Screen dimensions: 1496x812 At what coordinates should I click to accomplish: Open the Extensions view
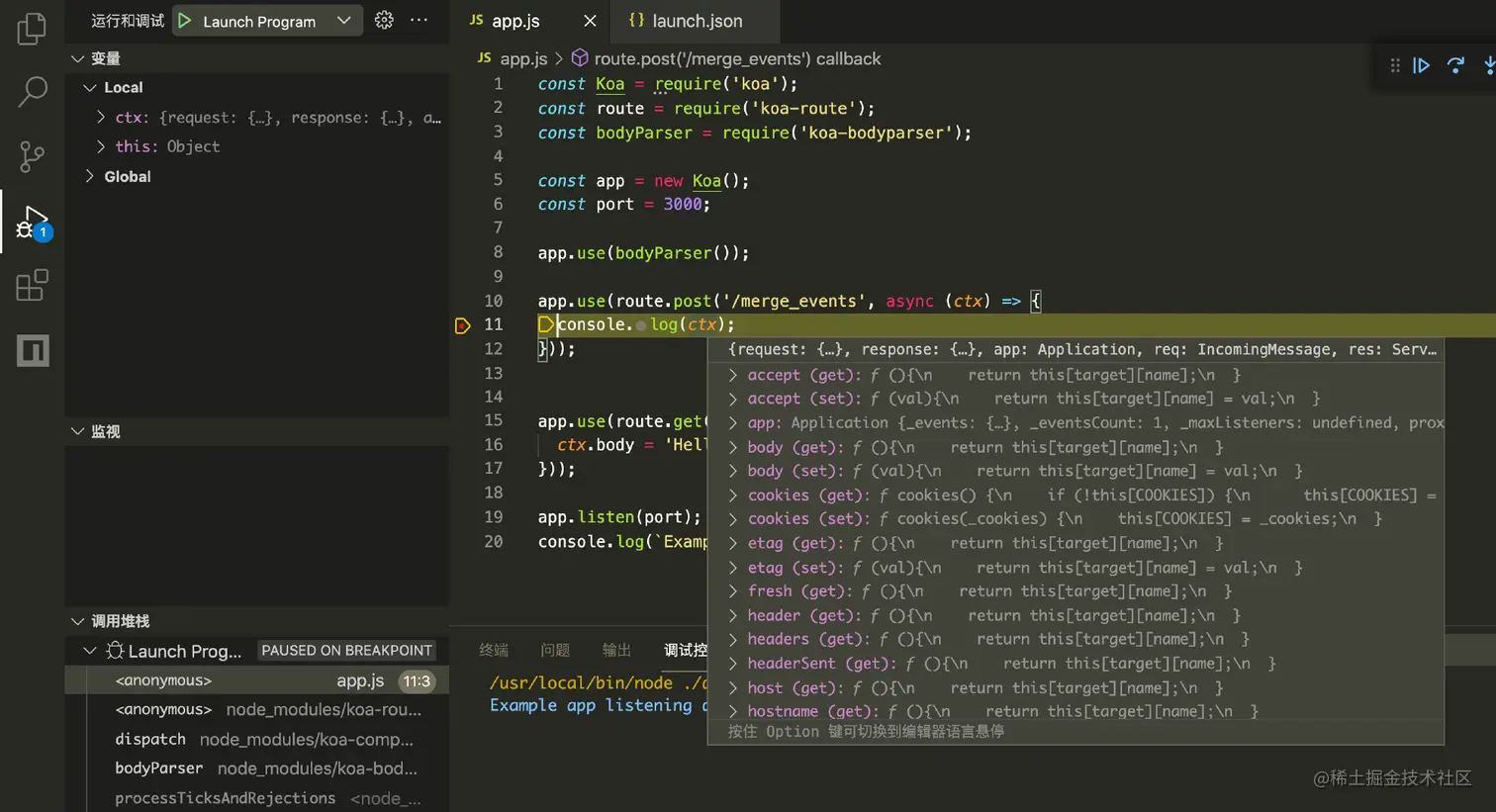click(x=32, y=286)
